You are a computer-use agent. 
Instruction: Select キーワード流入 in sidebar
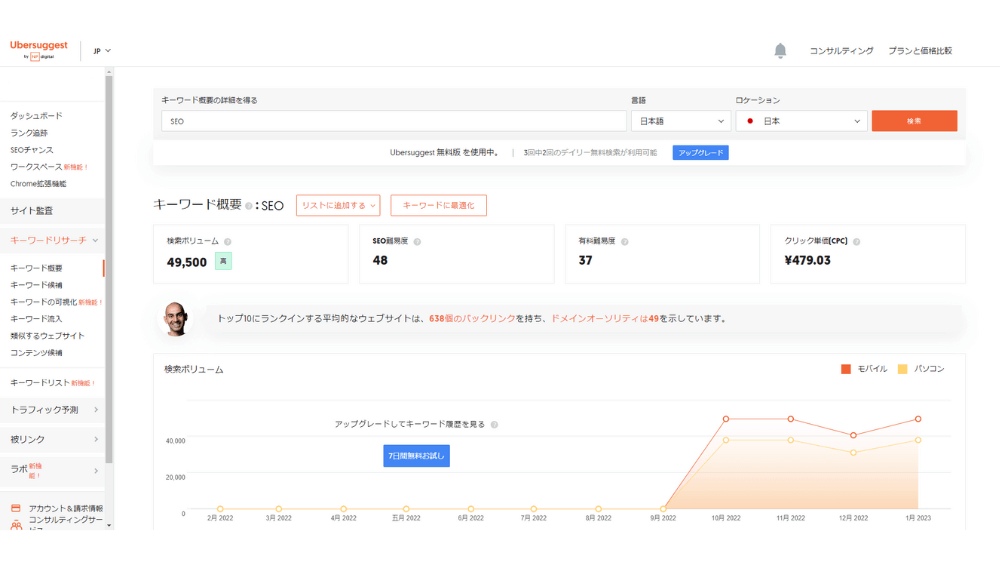pyautogui.click(x=36, y=319)
